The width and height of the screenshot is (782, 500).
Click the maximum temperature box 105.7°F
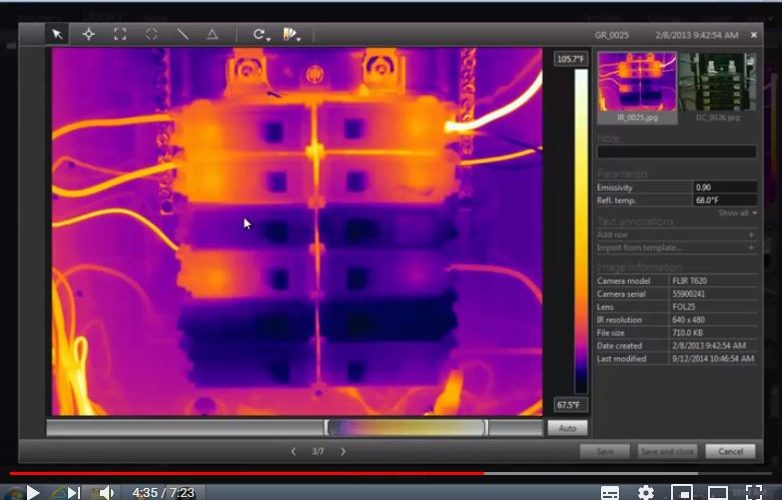click(571, 59)
